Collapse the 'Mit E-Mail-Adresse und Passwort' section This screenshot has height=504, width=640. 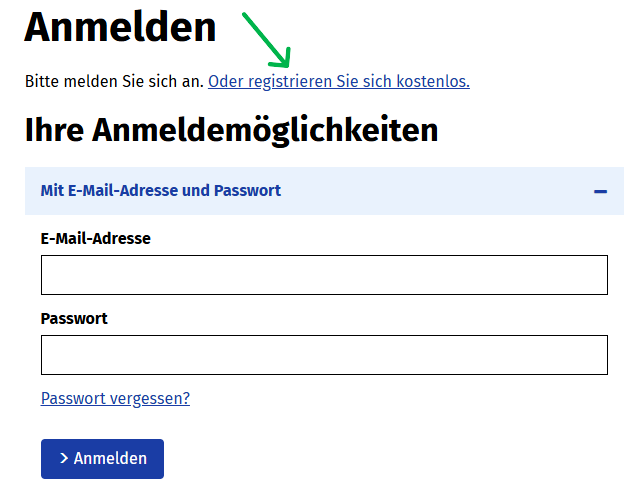(x=600, y=191)
